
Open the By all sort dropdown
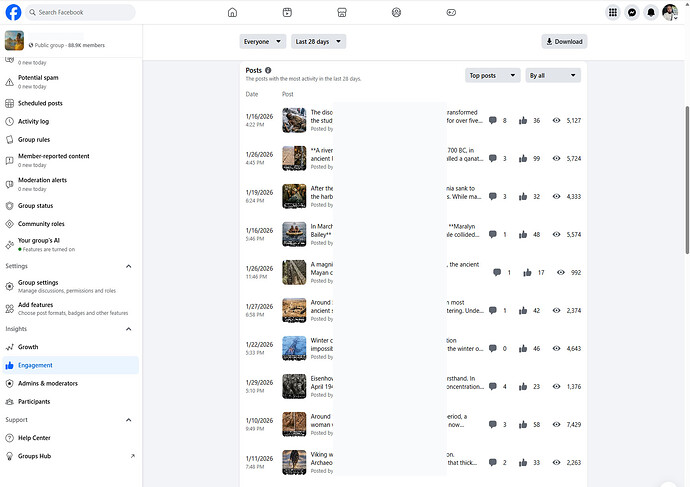[553, 75]
